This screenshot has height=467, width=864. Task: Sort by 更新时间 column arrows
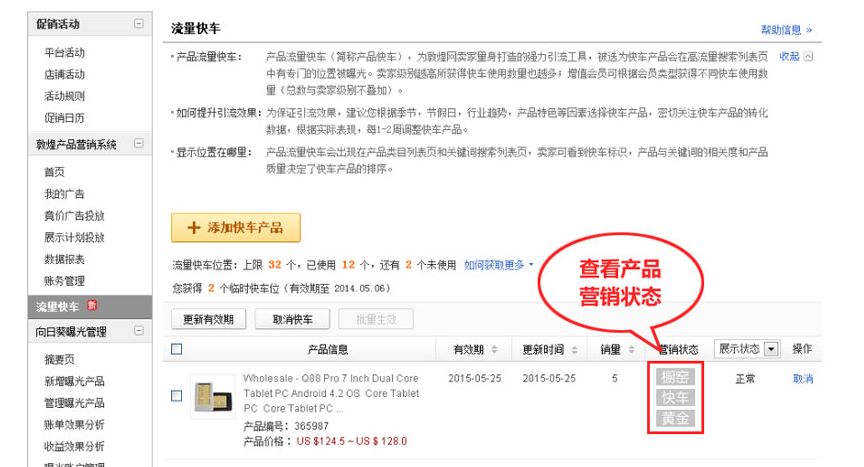[575, 350]
